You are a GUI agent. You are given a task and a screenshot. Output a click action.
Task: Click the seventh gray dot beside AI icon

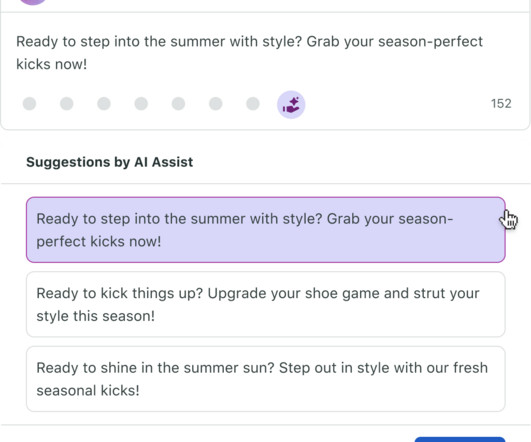253,104
